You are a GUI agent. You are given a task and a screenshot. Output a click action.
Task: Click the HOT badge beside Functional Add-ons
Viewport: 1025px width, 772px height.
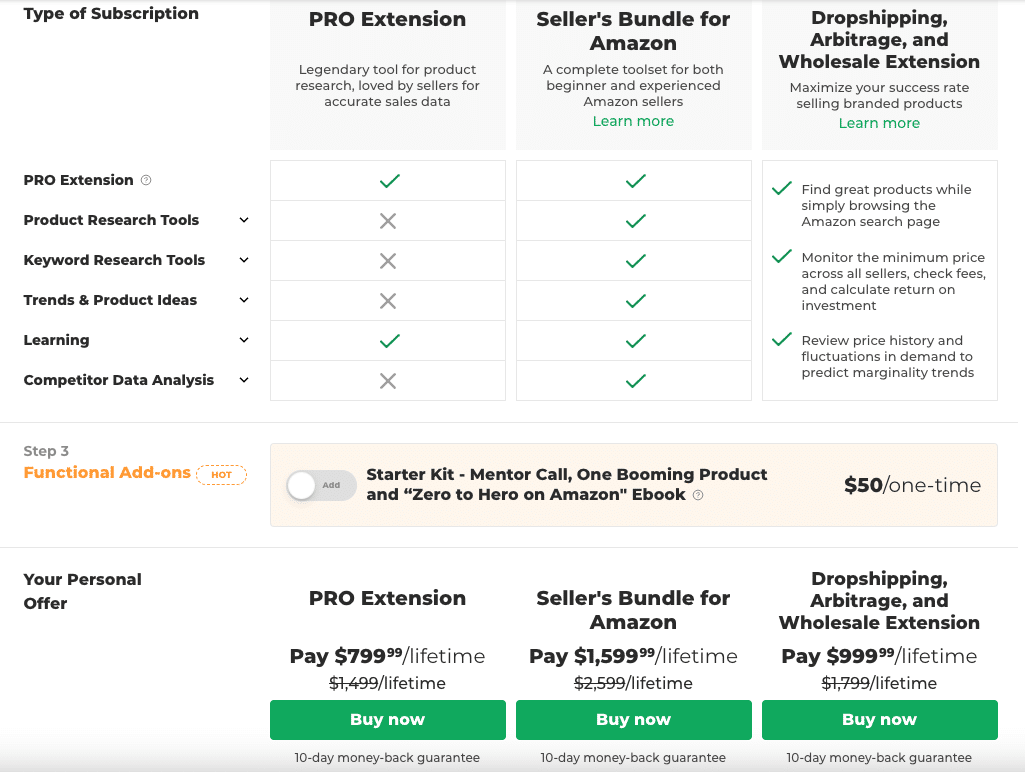tap(221, 474)
